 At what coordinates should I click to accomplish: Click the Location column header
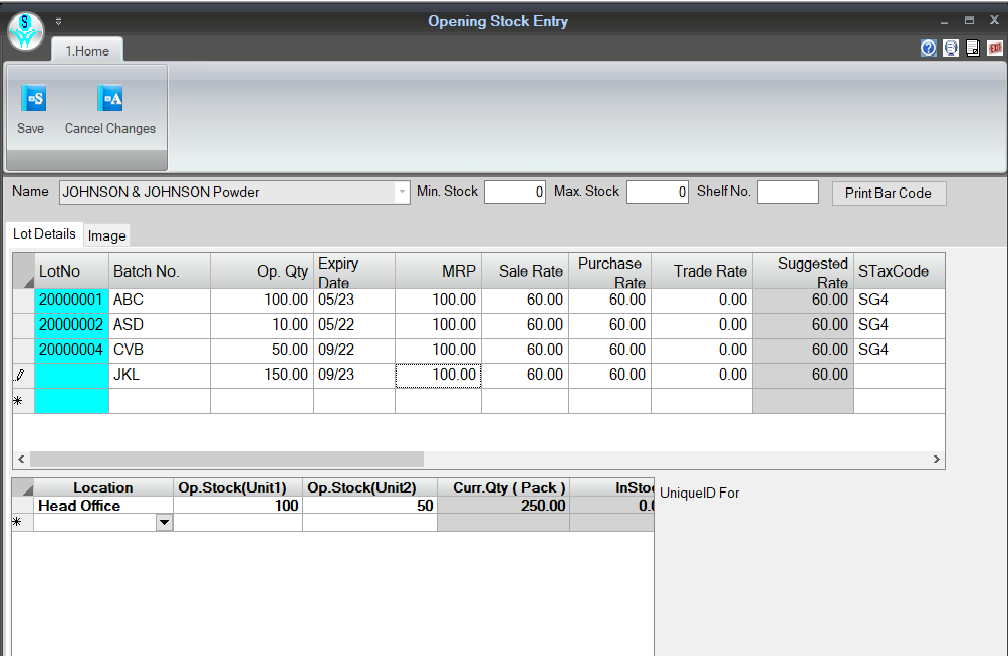(103, 487)
